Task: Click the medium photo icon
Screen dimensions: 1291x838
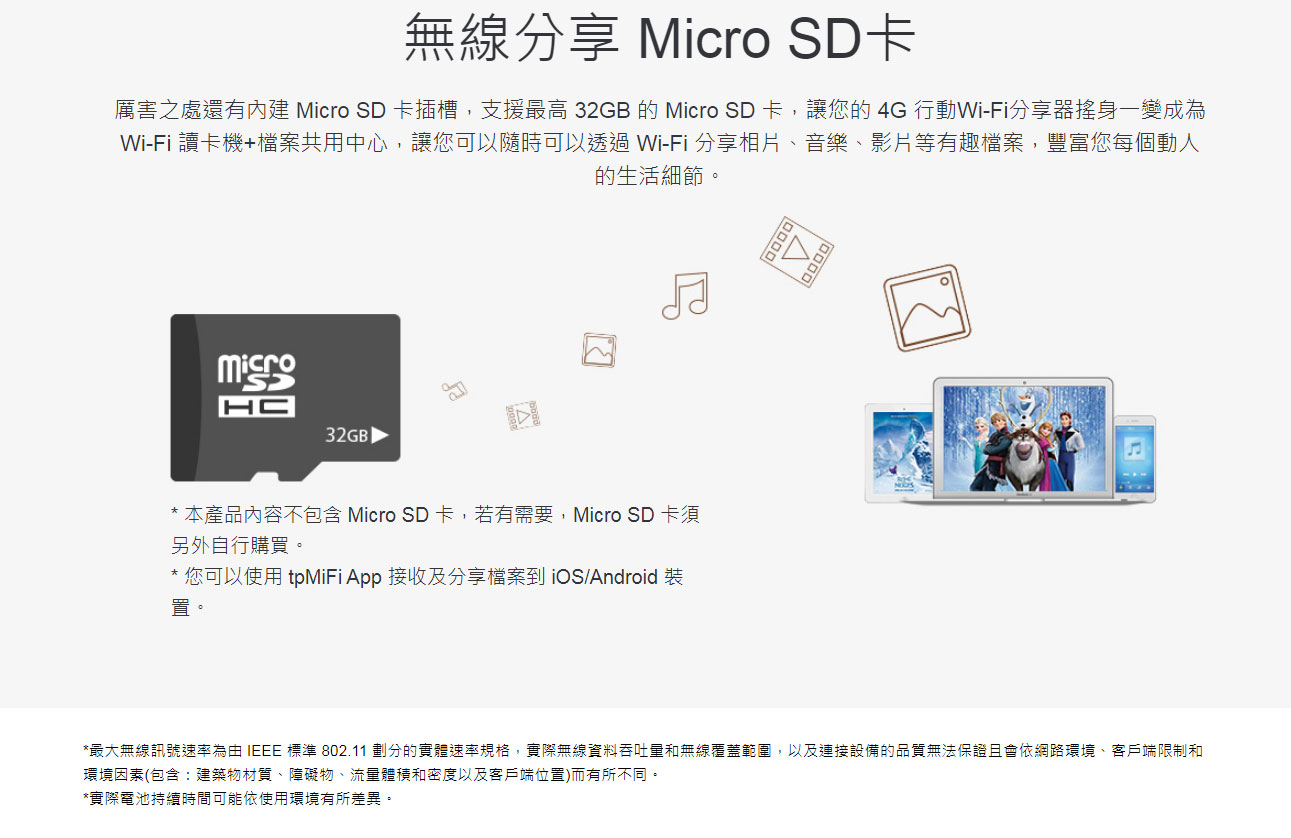Action: pos(599,350)
